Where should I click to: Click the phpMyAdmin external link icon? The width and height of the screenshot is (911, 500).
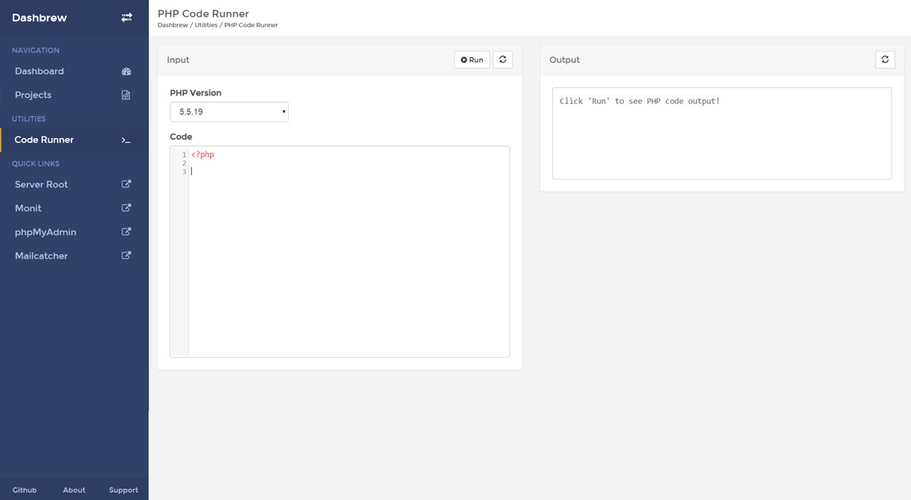126,232
